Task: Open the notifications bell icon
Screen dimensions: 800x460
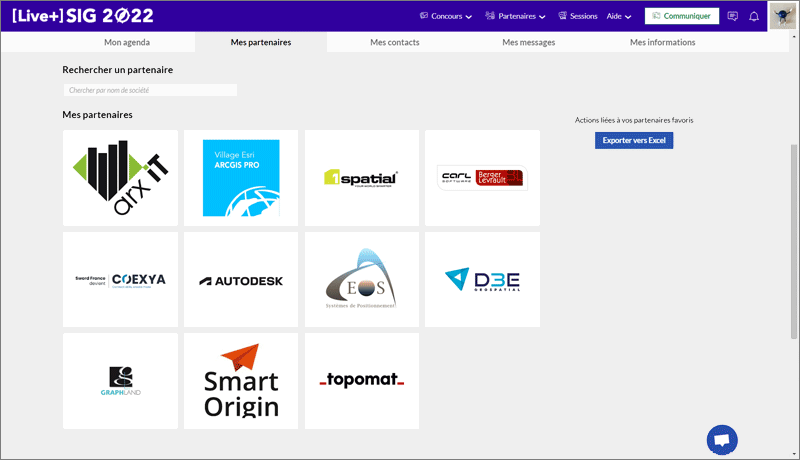Action: coord(754,16)
